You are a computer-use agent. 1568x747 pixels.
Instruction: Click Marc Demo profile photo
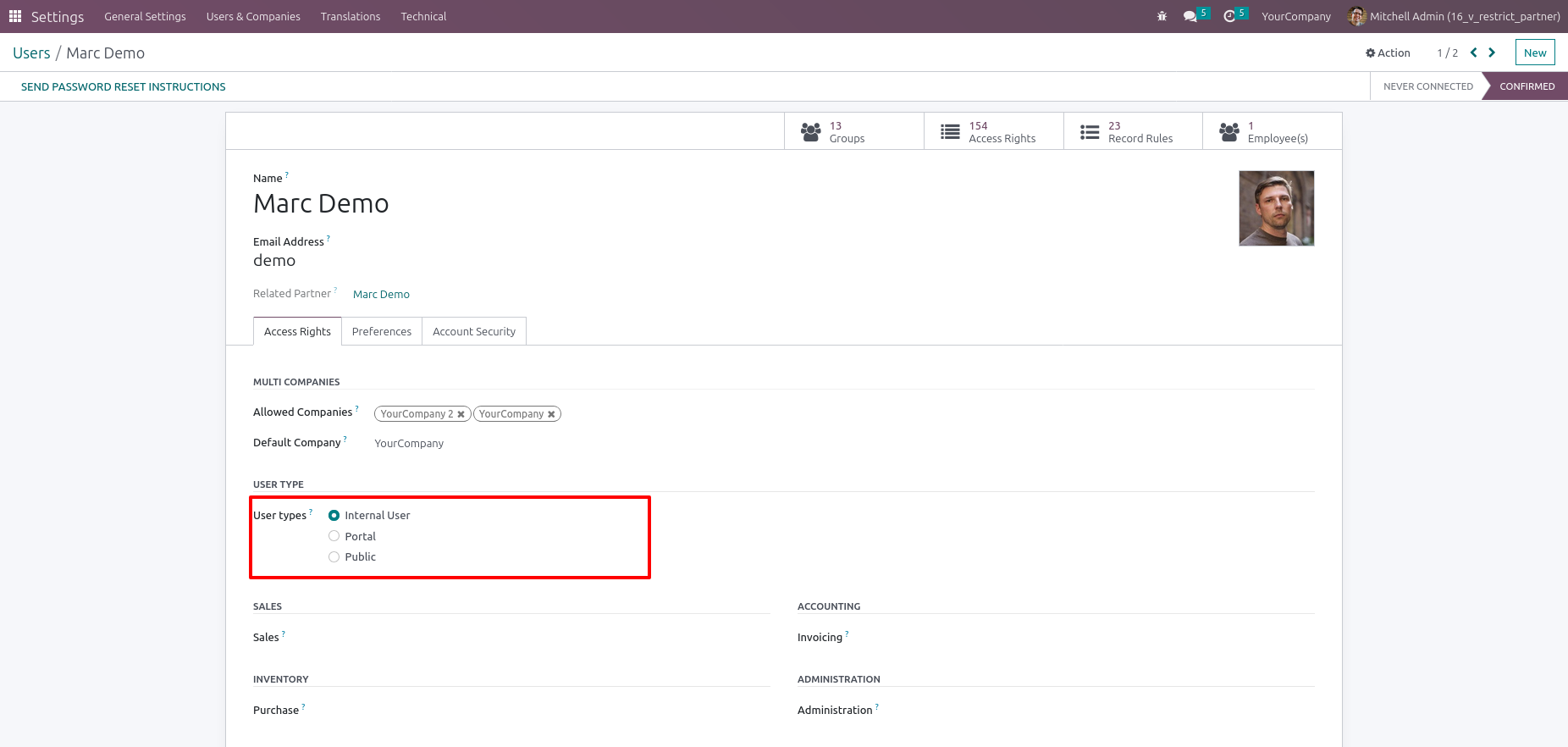click(1276, 208)
